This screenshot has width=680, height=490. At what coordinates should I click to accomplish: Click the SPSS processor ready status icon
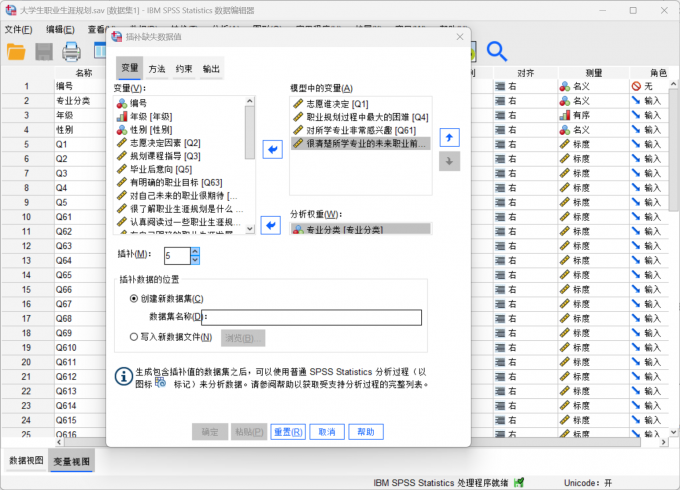point(519,482)
